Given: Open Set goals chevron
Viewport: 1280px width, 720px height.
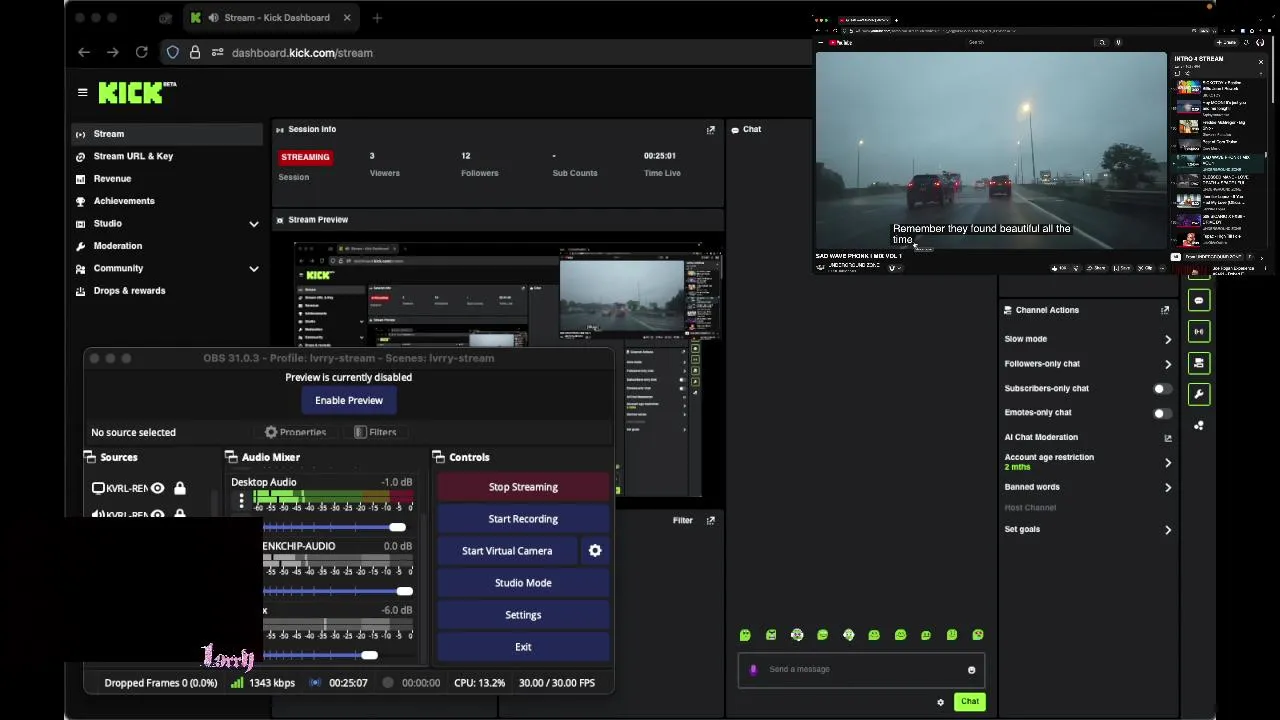Looking at the screenshot, I should pos(1168,530).
